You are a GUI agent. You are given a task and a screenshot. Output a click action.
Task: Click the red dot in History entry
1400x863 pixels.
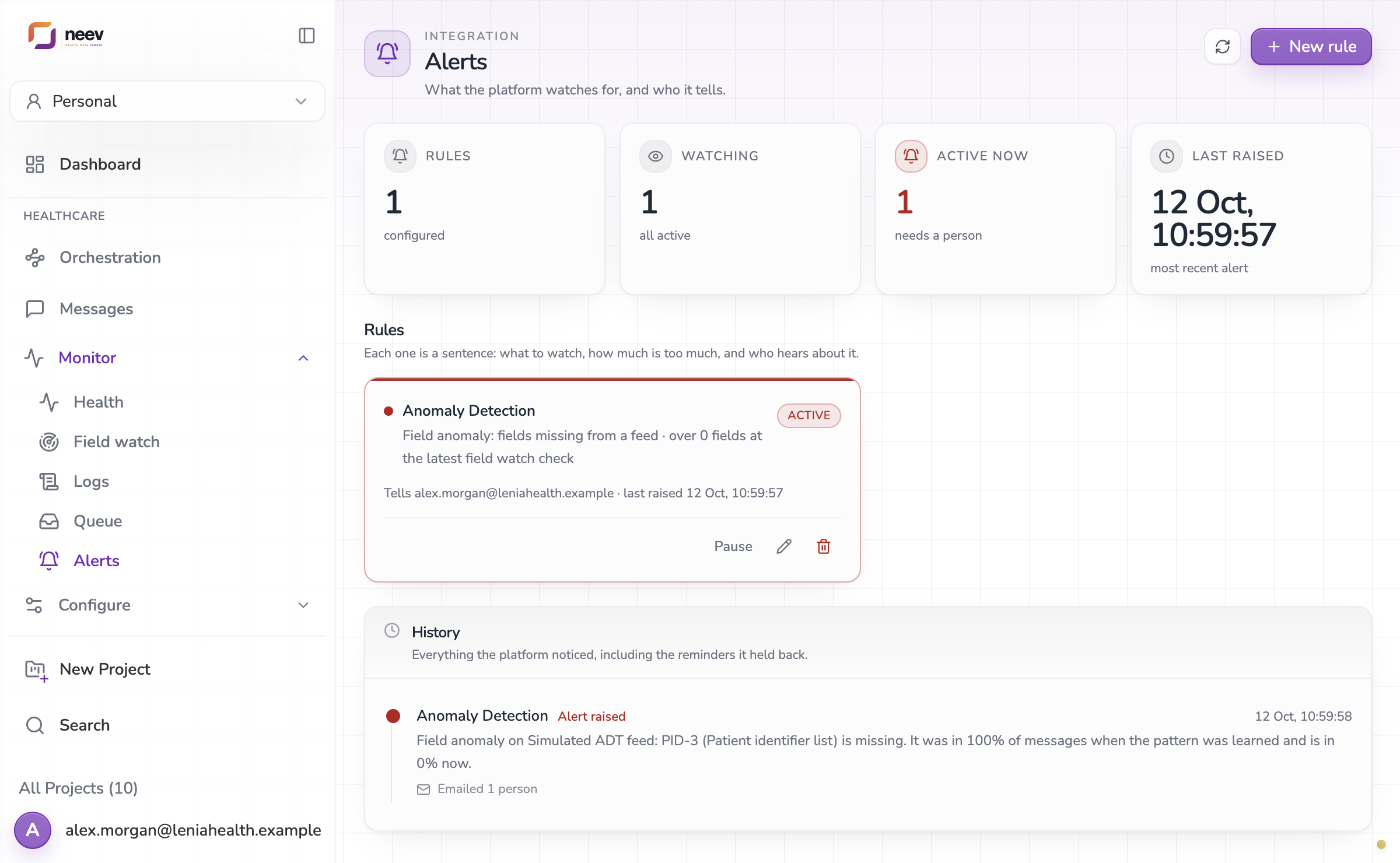click(x=393, y=716)
